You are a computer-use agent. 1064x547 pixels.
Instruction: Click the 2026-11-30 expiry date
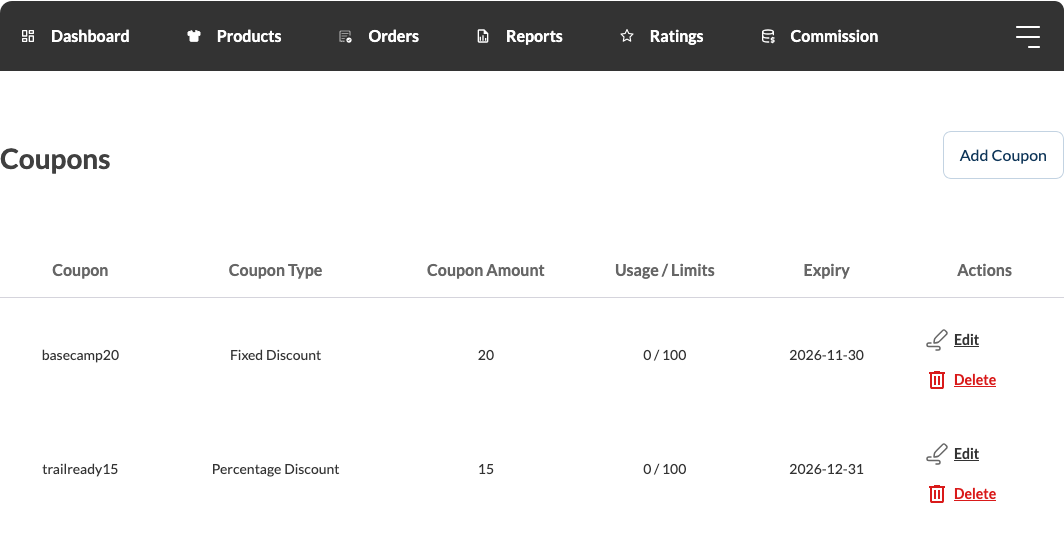pyautogui.click(x=826, y=355)
